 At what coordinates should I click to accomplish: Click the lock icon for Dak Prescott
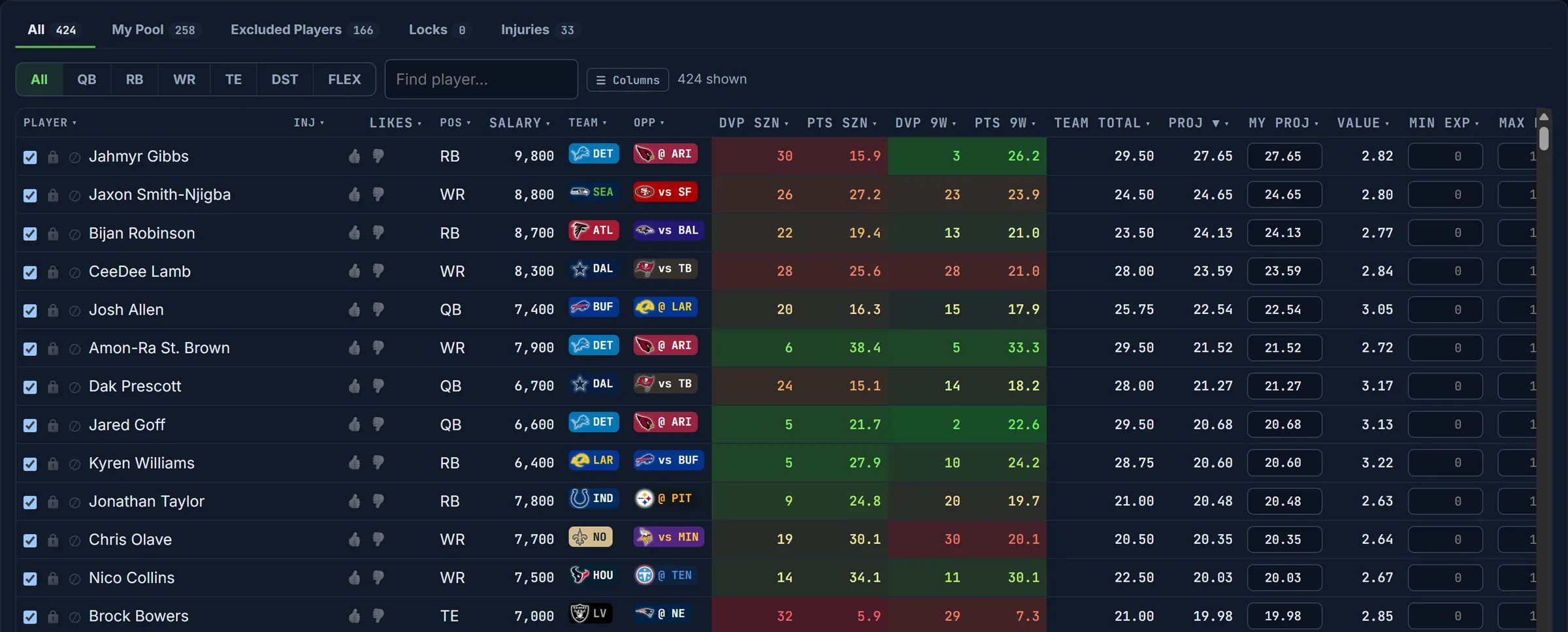[53, 387]
